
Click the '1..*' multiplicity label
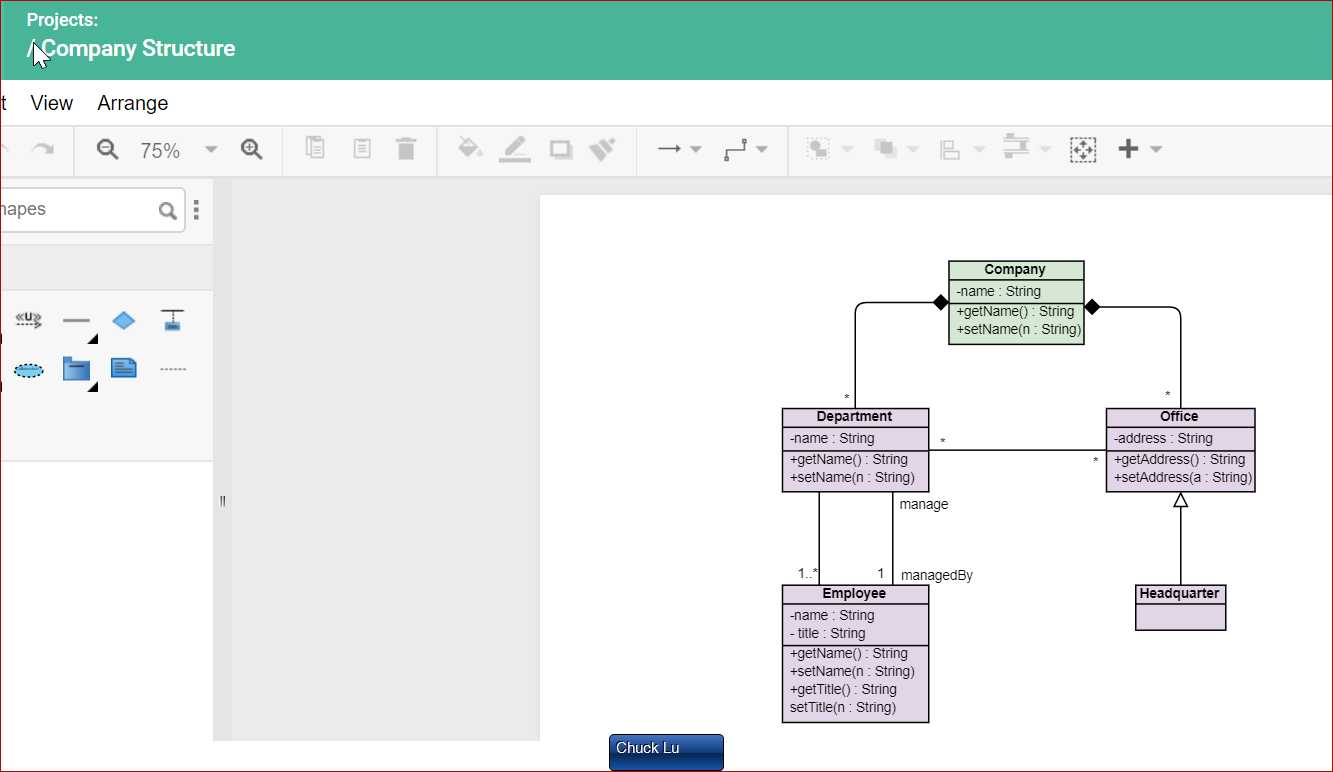[x=808, y=574]
